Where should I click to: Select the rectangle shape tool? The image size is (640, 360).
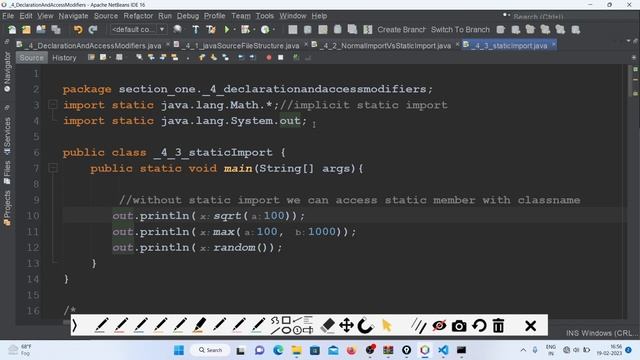(286, 320)
